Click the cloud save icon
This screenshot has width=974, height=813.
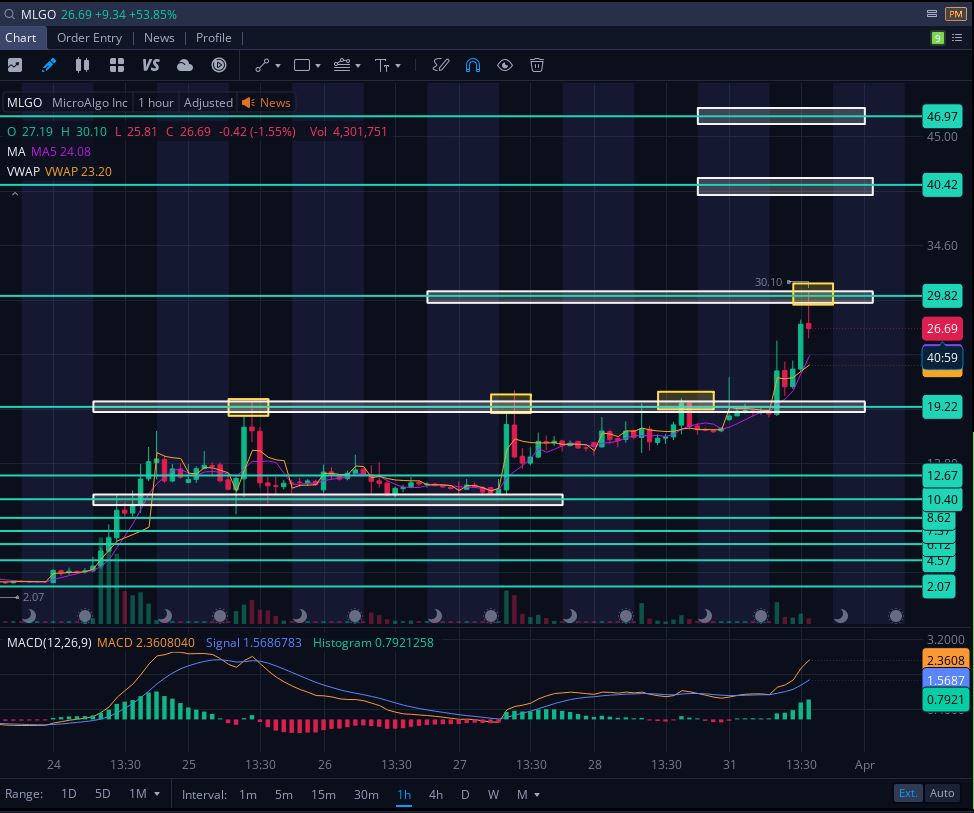(x=185, y=65)
